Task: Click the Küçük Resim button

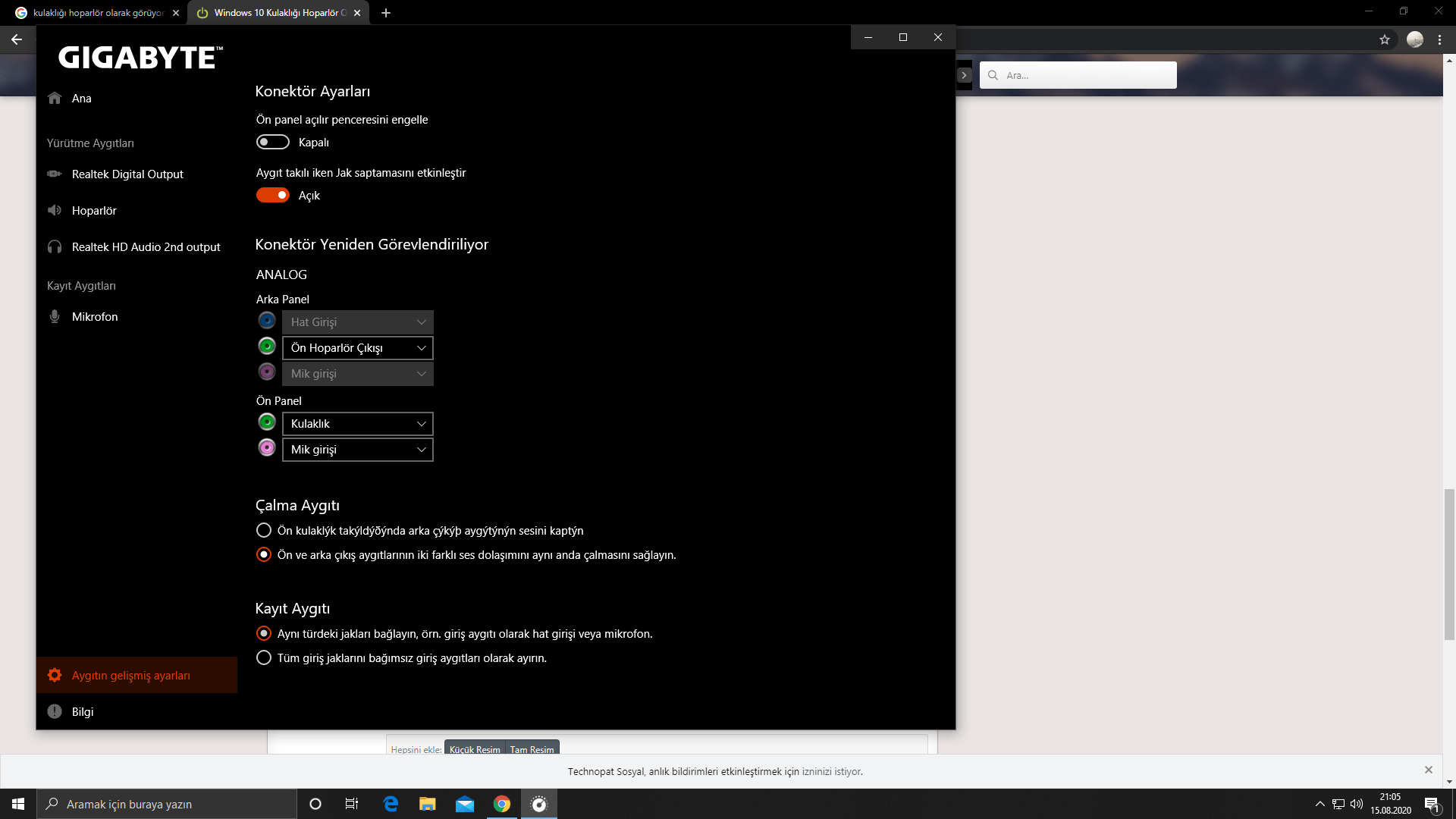Action: pos(475,748)
